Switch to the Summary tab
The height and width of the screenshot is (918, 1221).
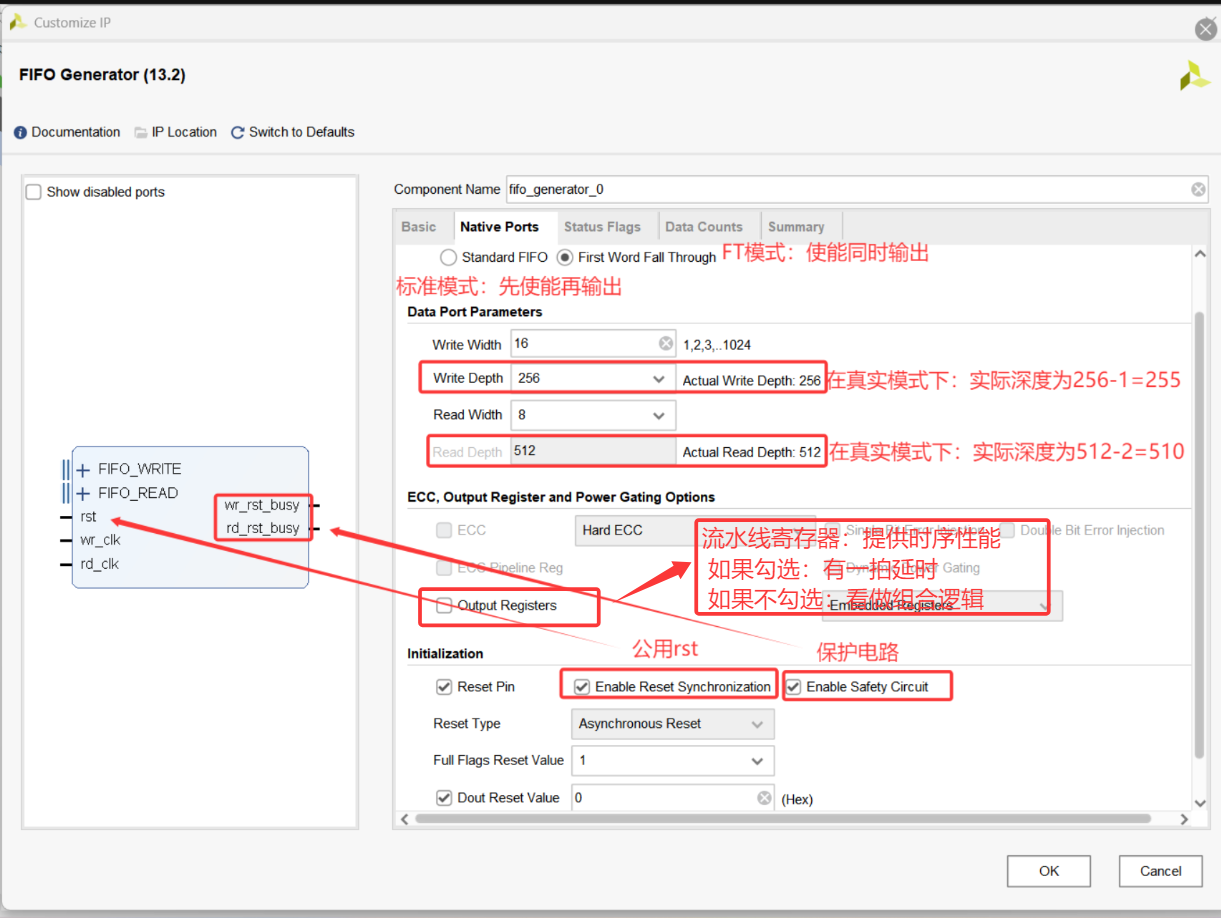(796, 227)
